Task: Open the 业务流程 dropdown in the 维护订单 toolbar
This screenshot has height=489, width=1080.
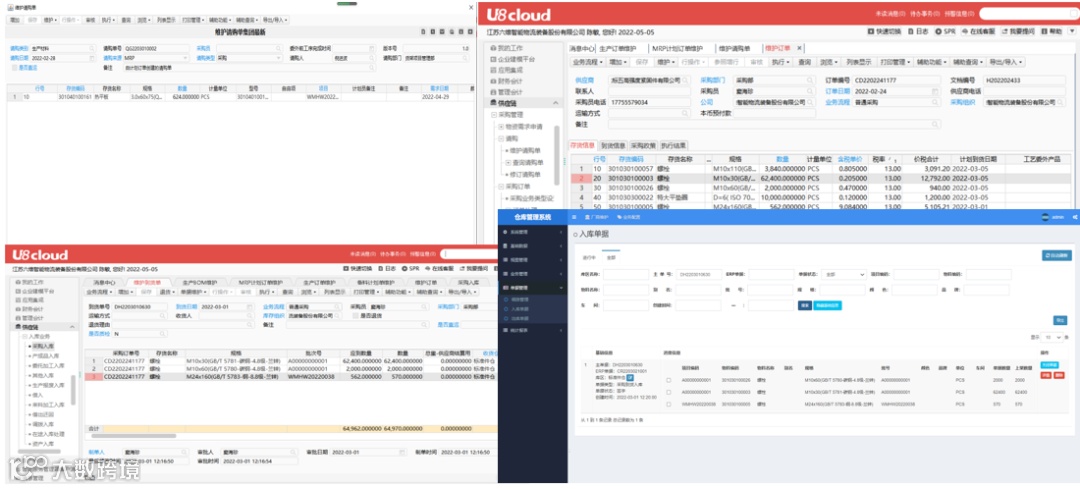Action: [x=589, y=62]
